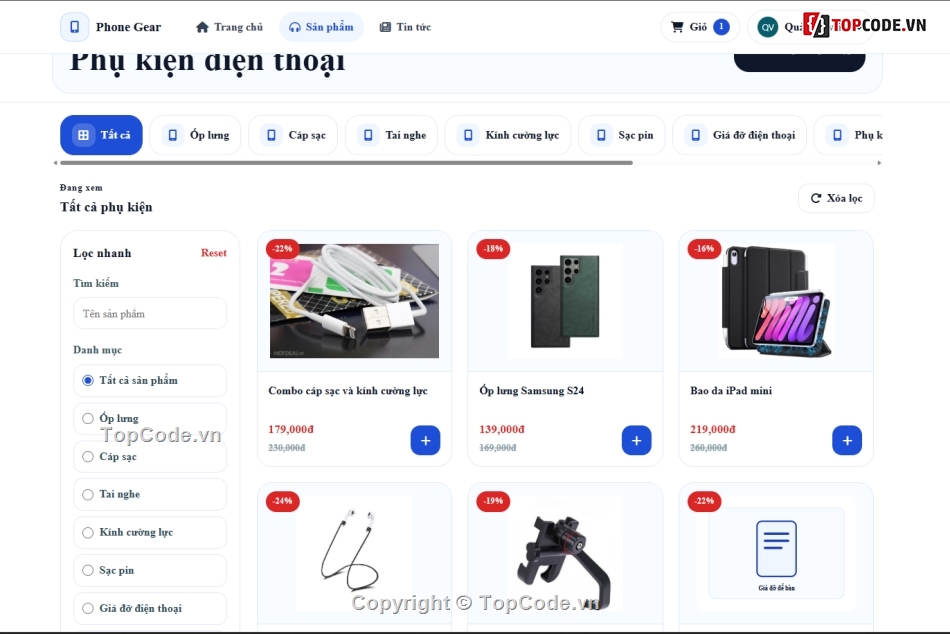
Task: Switch to the Sạc pin category chip
Action: [622, 135]
